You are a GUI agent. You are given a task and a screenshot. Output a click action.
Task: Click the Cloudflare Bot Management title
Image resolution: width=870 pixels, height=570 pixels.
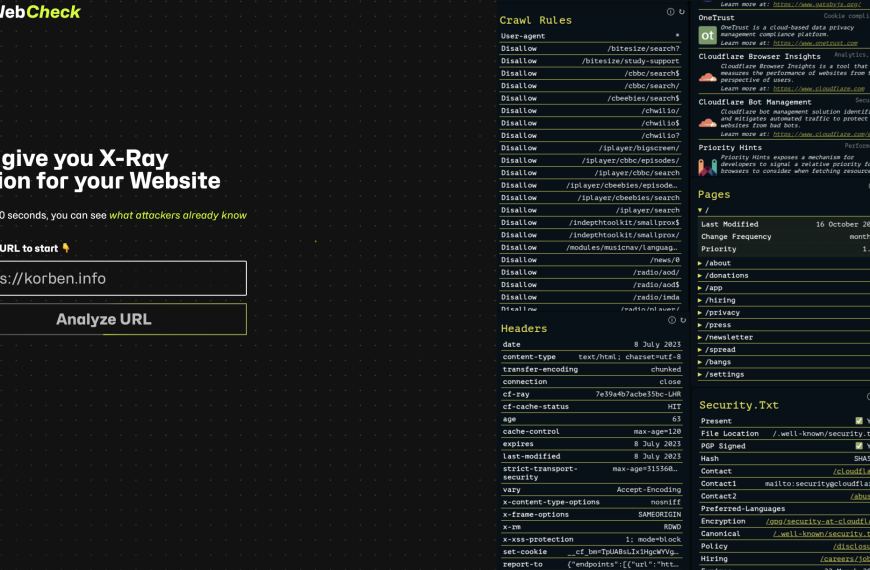coord(755,102)
